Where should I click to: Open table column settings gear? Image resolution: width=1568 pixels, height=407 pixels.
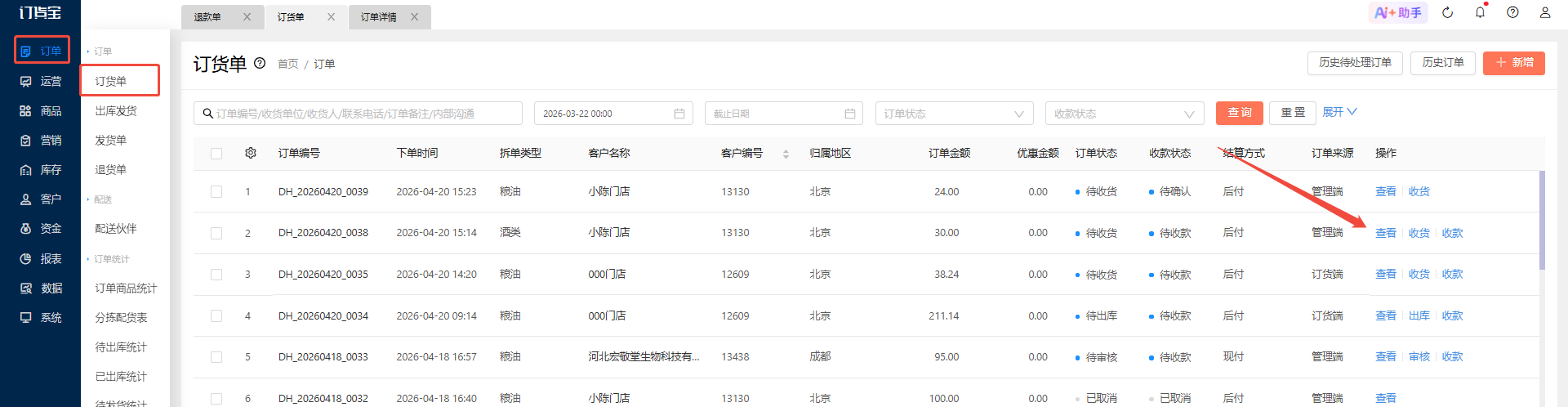pos(251,153)
